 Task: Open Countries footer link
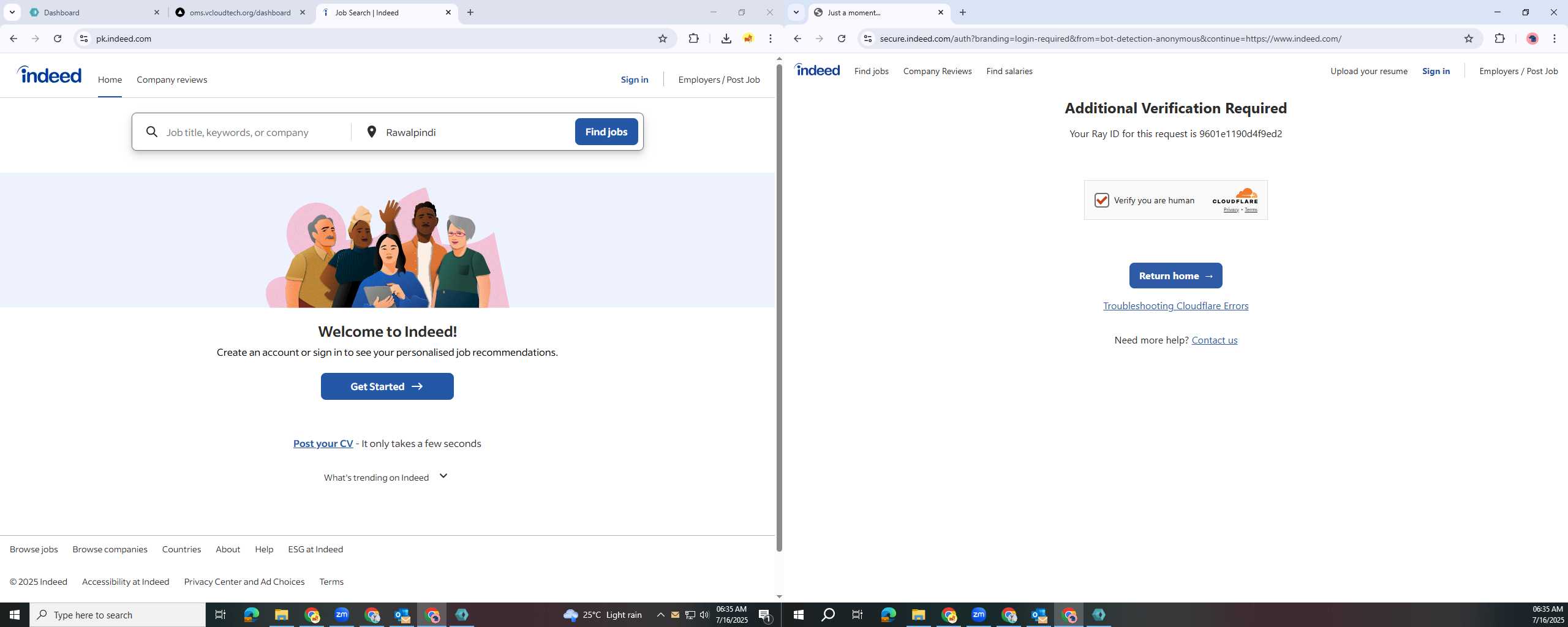pos(181,549)
